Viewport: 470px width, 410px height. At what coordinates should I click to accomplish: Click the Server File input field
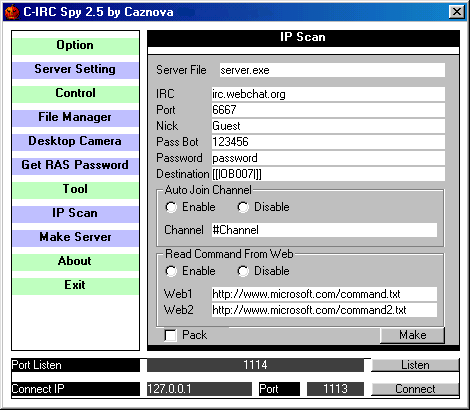332,70
